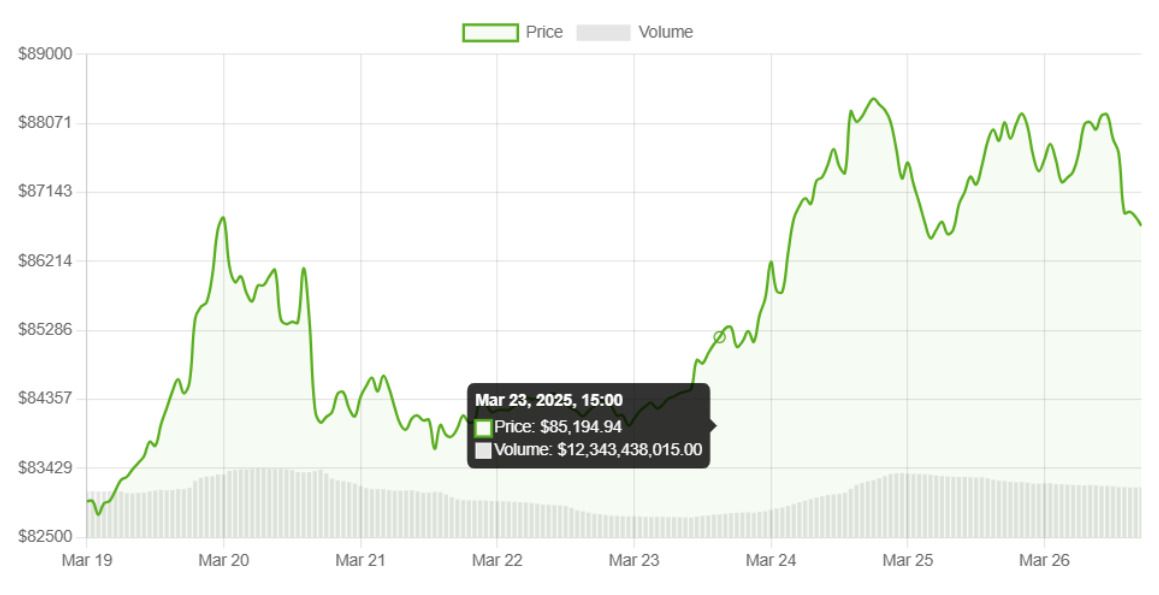Click the Mar 25 x-axis label

click(x=908, y=560)
